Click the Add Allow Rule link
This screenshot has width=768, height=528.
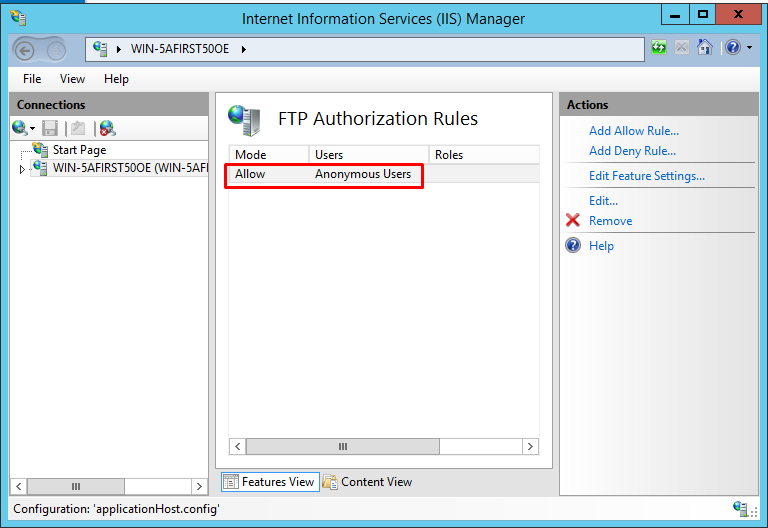click(634, 131)
